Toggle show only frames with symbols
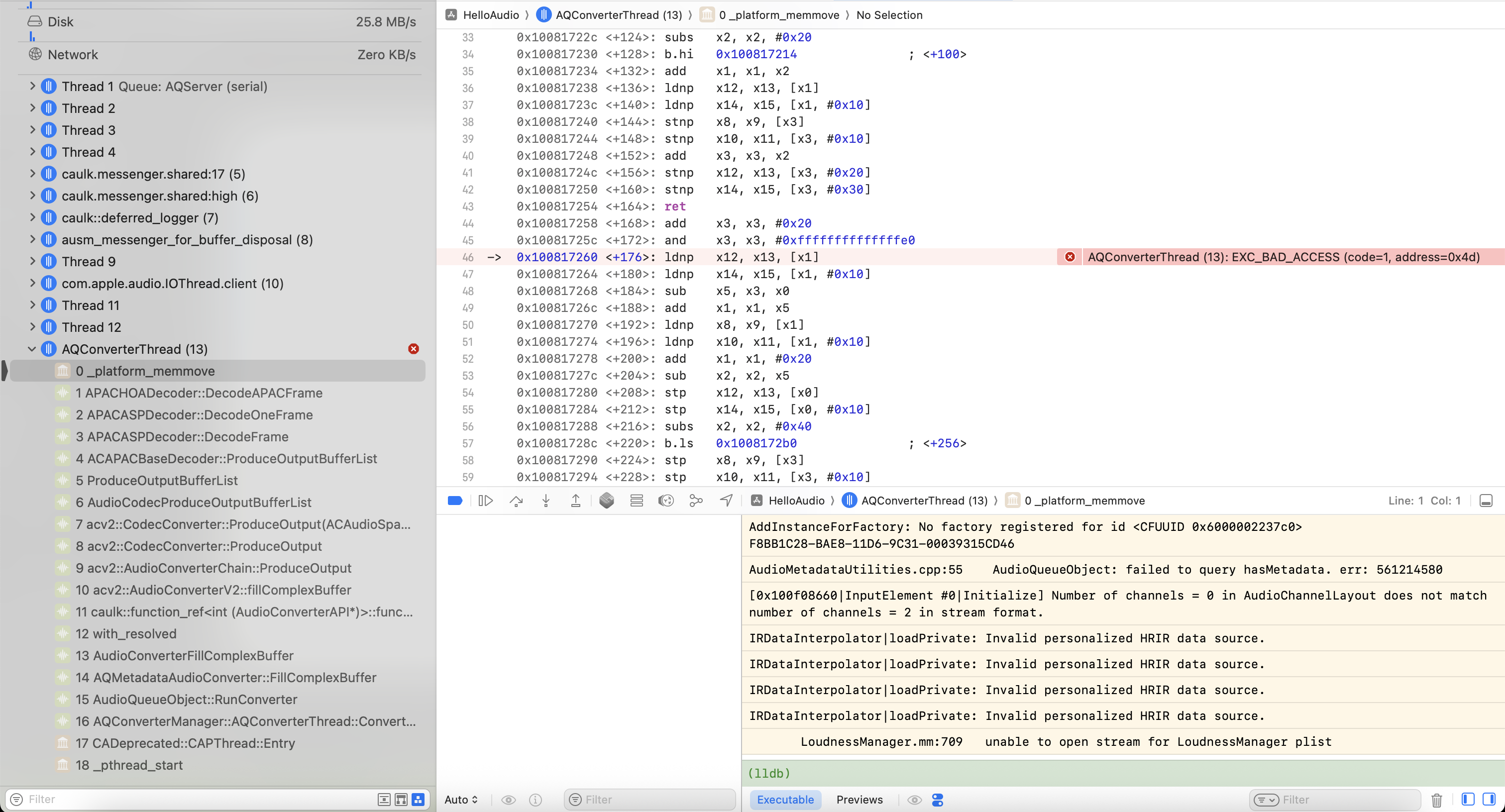The height and width of the screenshot is (812, 1505). click(x=401, y=799)
